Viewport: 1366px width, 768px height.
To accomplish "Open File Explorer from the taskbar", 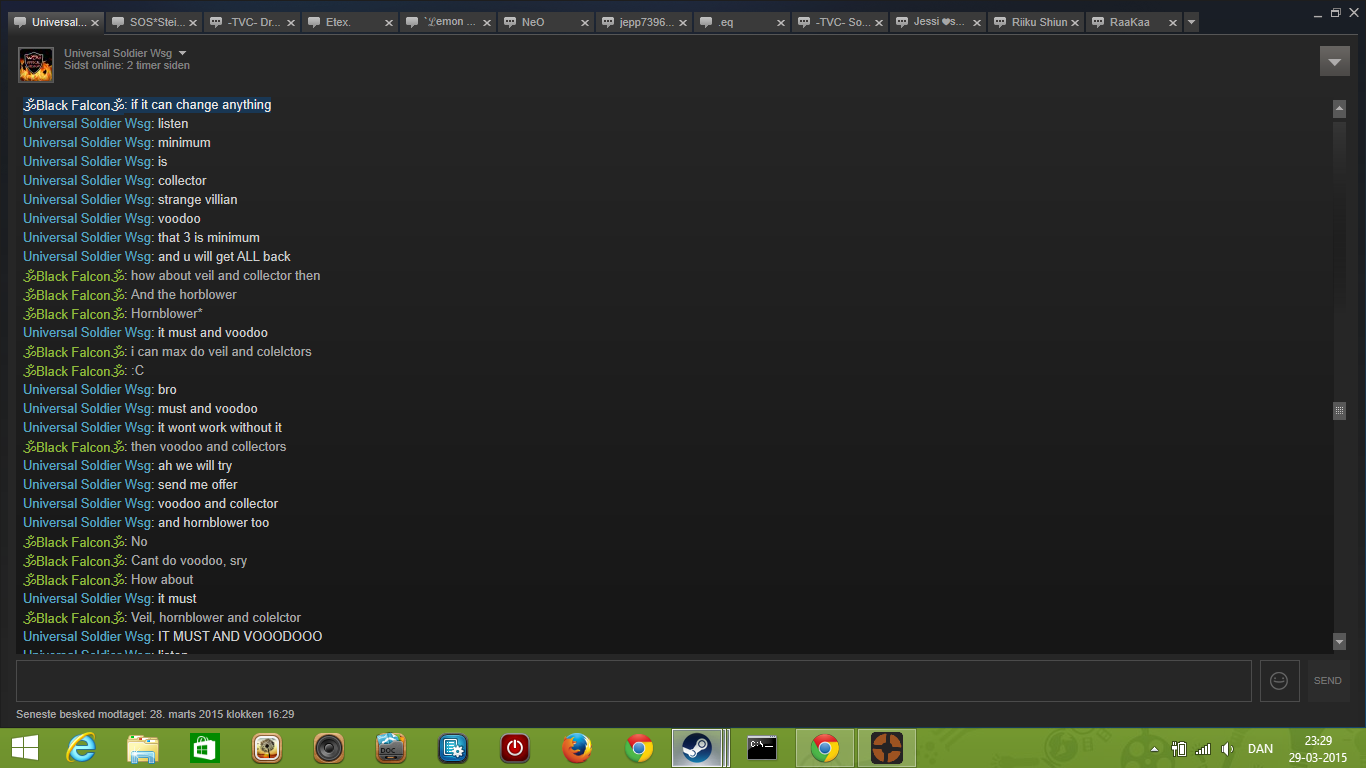I will coord(142,748).
